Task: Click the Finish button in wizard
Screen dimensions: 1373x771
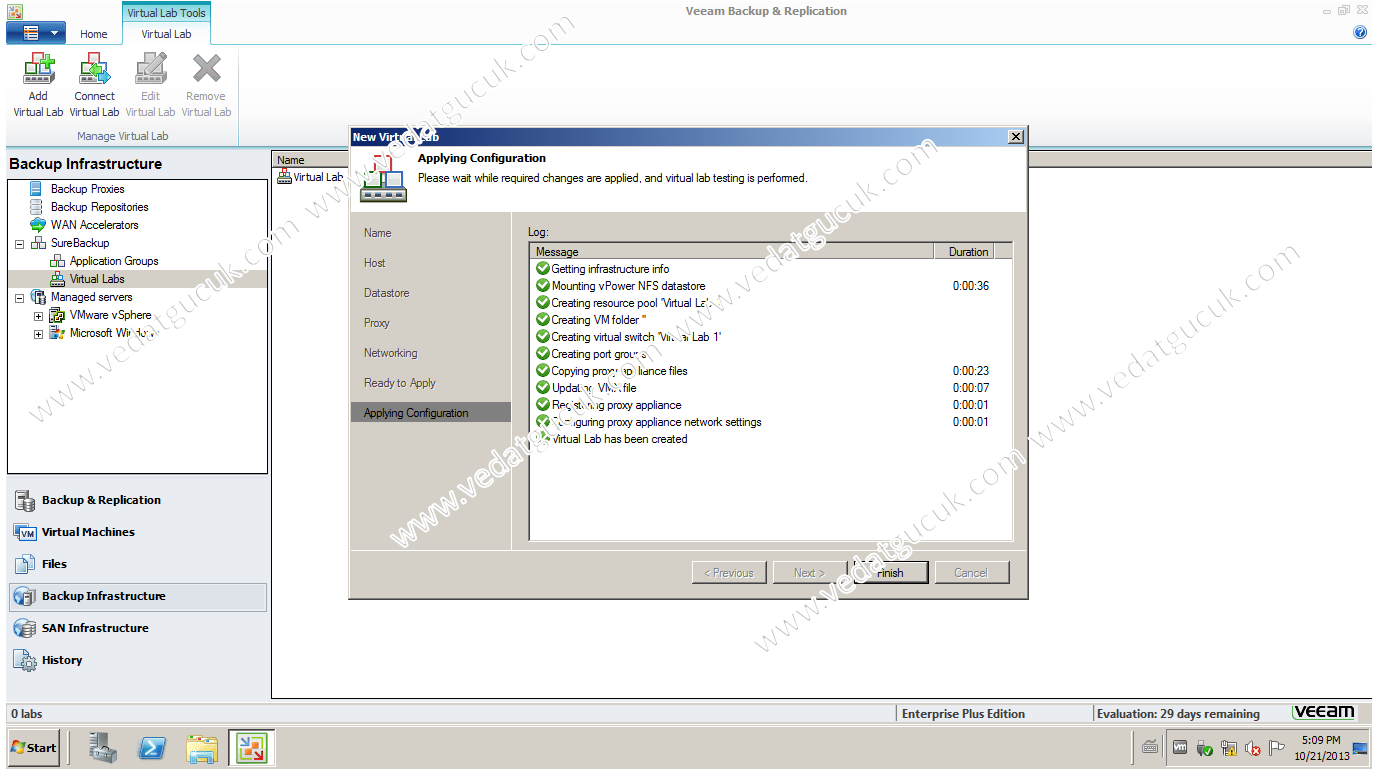Action: point(890,573)
